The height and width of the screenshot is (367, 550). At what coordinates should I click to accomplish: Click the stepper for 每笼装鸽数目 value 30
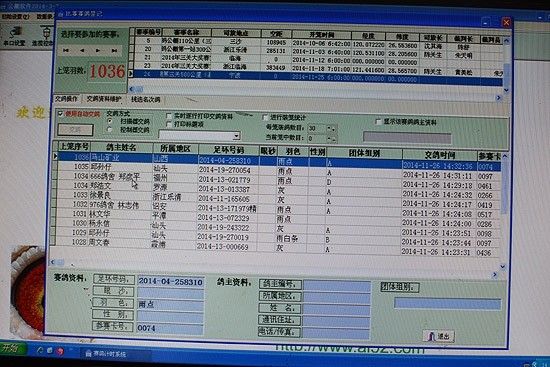coord(331,128)
